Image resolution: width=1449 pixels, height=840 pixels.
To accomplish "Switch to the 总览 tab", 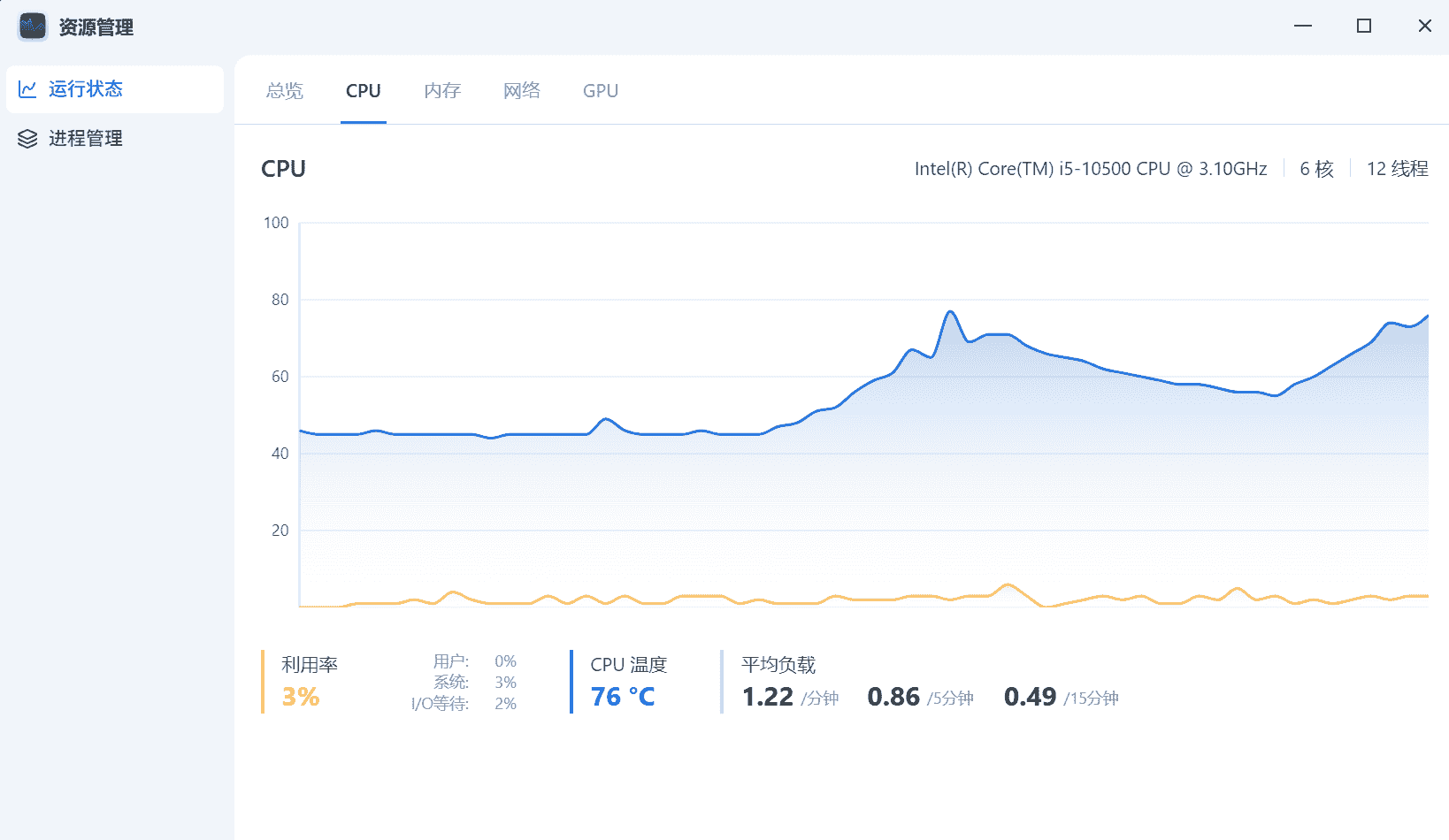I will (x=285, y=91).
